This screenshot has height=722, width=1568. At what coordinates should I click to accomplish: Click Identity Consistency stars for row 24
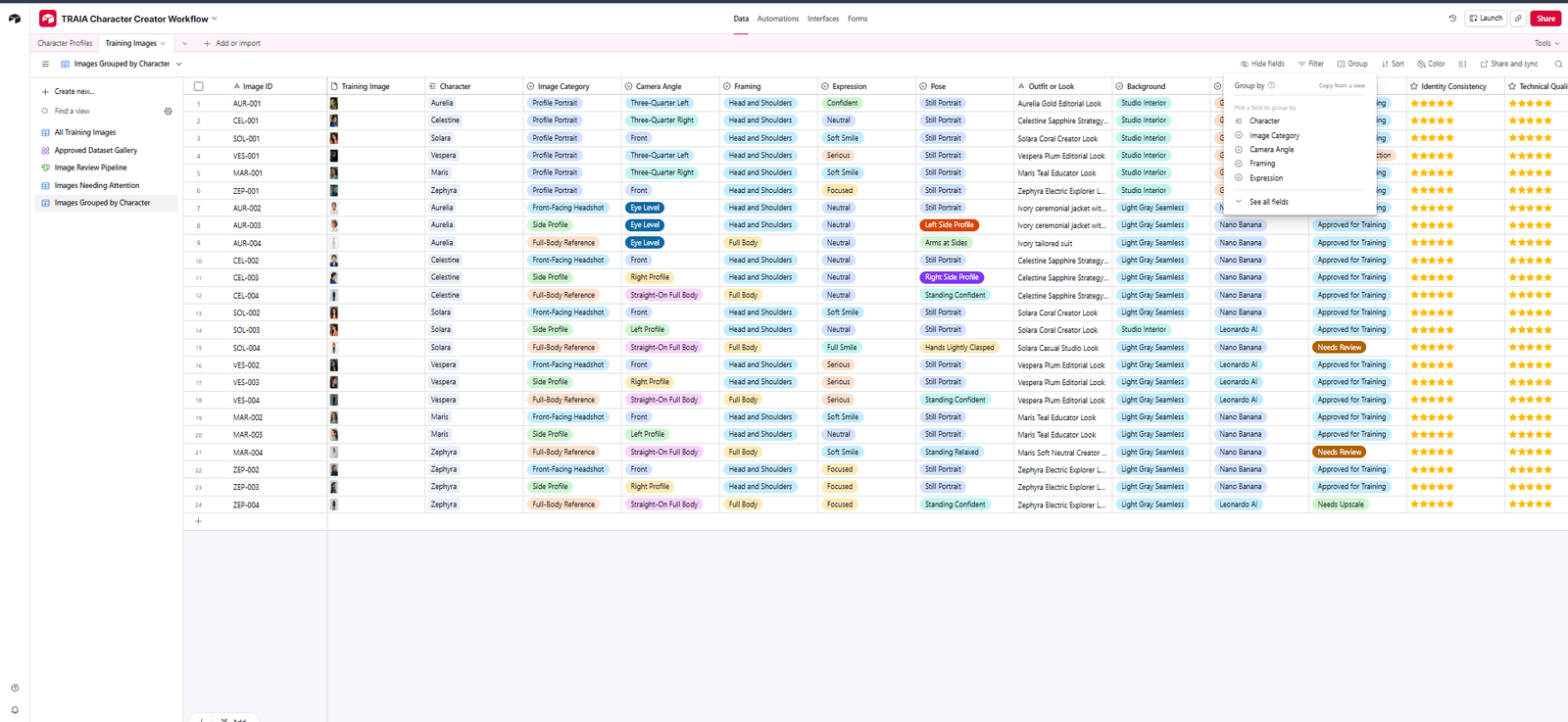1432,505
